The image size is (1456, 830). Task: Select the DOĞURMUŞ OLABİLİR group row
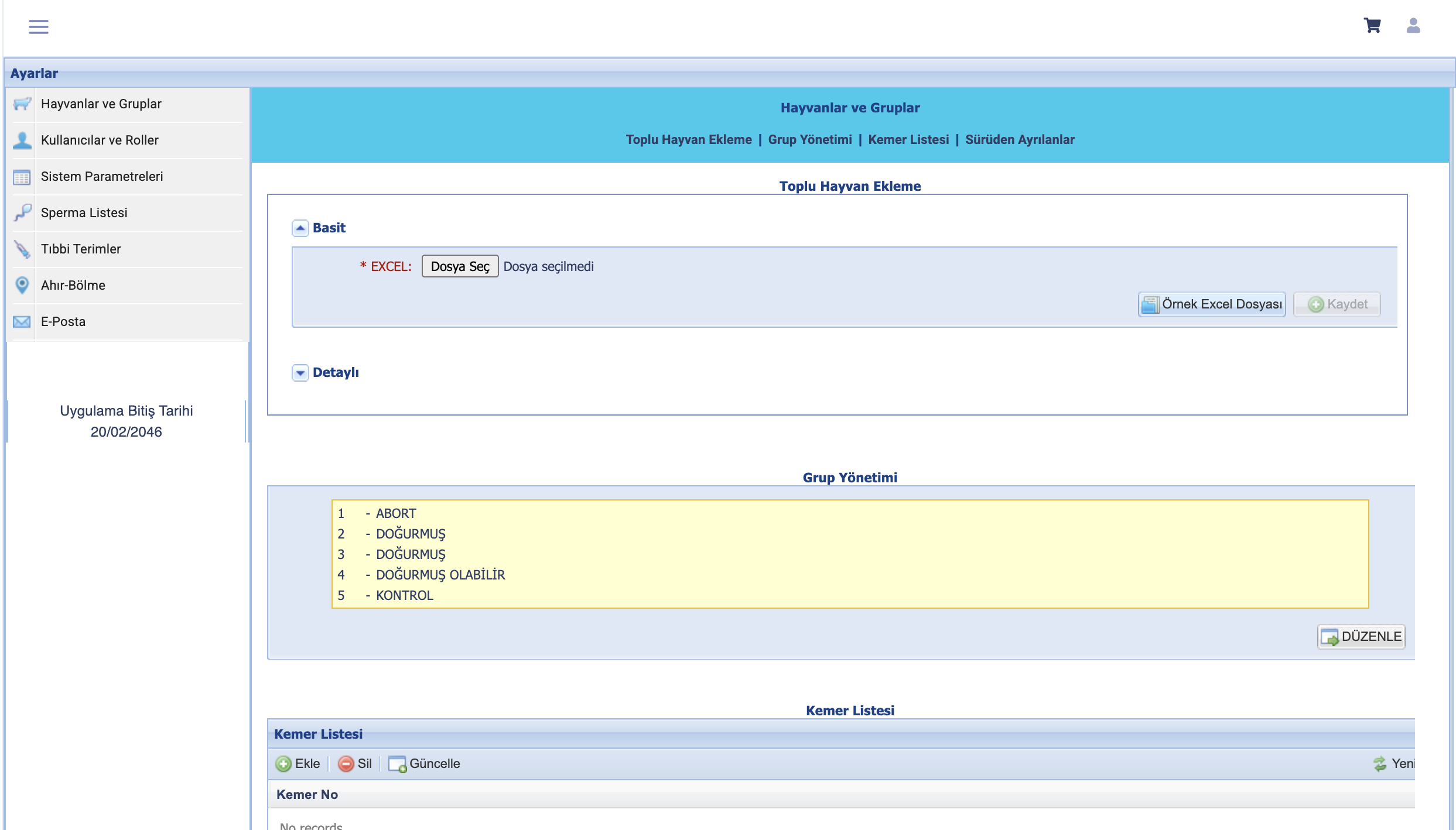[x=440, y=575]
